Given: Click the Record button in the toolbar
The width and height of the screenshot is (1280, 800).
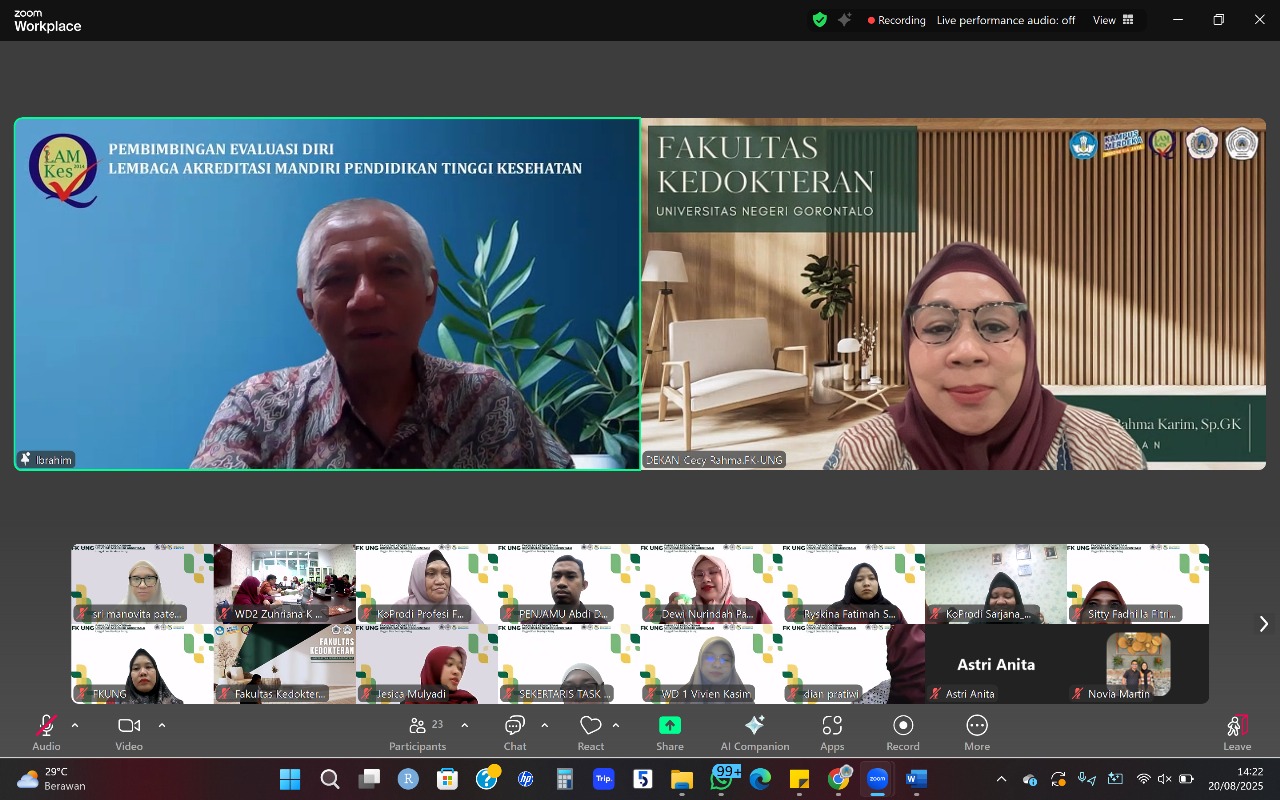Looking at the screenshot, I should pyautogui.click(x=903, y=733).
